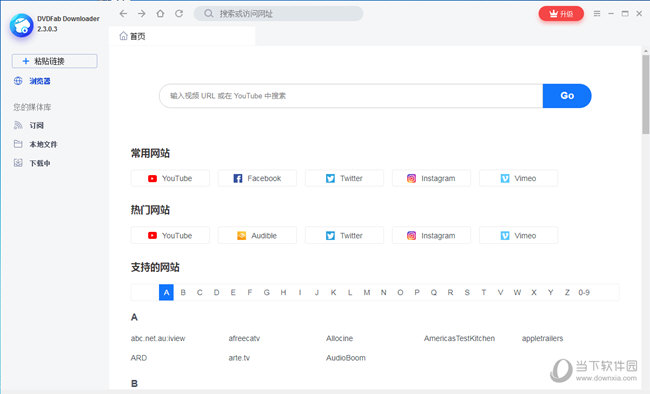Select letter A in the site index

click(x=166, y=292)
